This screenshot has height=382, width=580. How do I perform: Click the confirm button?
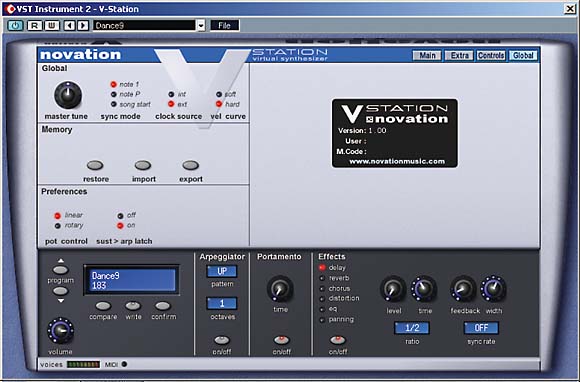pyautogui.click(x=163, y=306)
